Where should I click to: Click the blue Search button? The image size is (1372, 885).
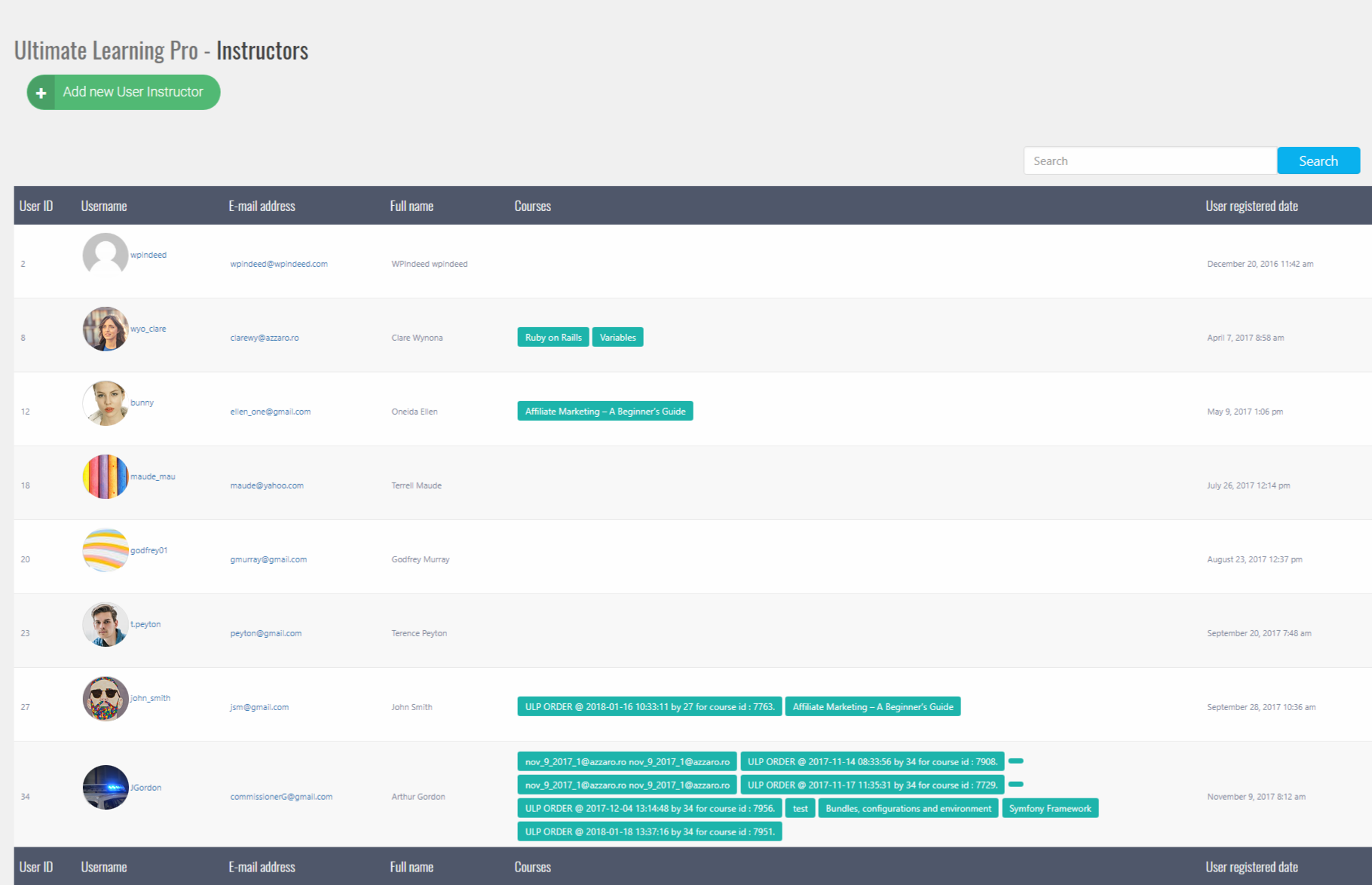point(1318,161)
